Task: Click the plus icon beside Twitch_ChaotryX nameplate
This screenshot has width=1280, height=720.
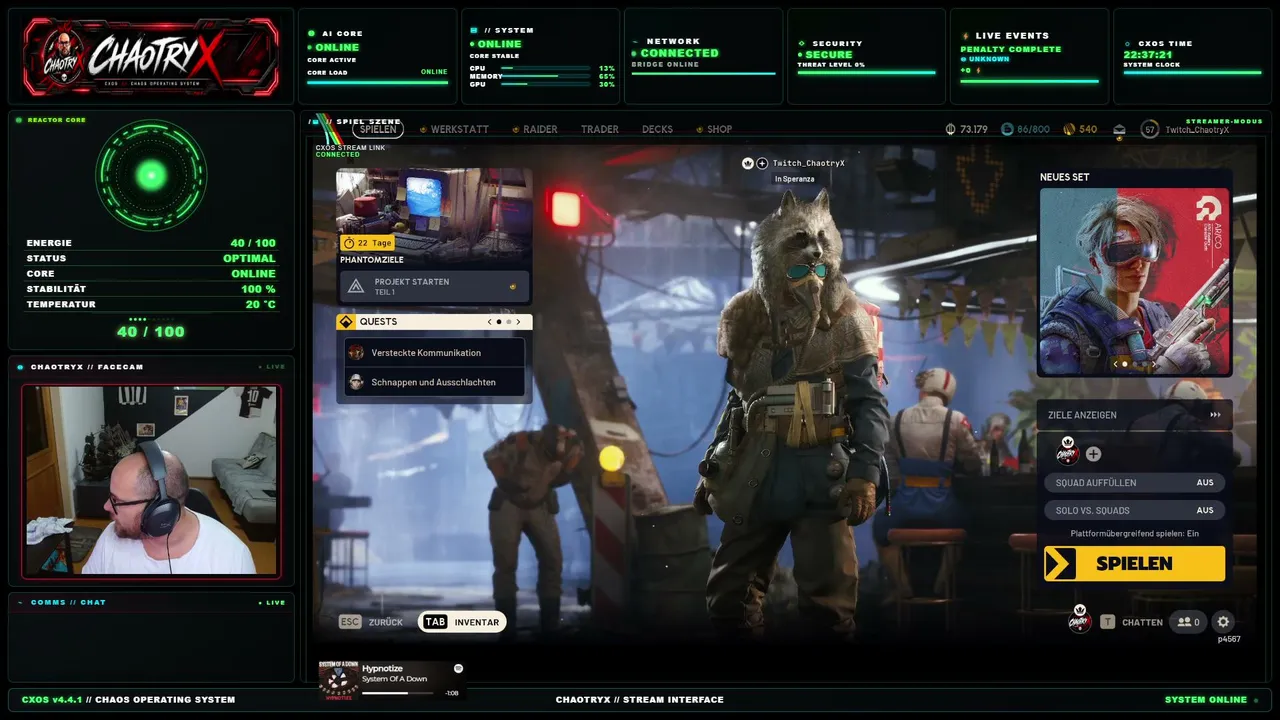Action: click(762, 163)
